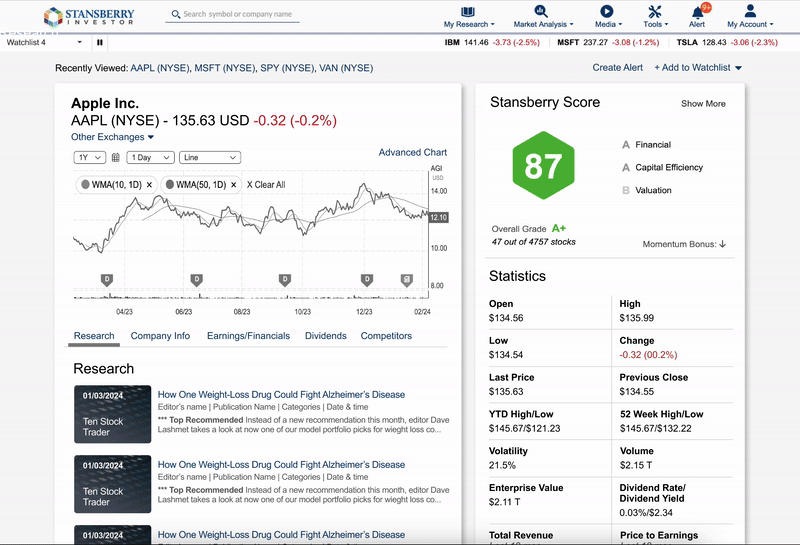This screenshot has height=545, width=800.
Task: Switch to the Competitors tab
Action: pos(386,336)
